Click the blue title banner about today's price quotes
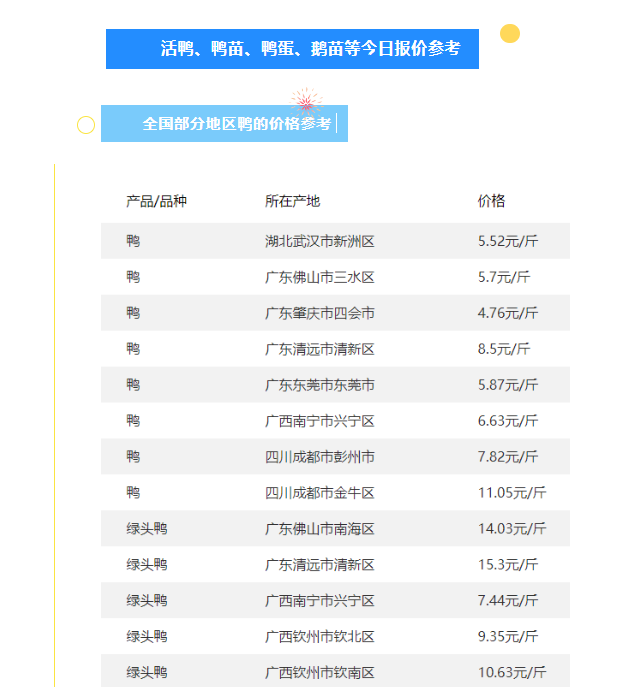Viewport: 618px width, 687px height. (292, 49)
